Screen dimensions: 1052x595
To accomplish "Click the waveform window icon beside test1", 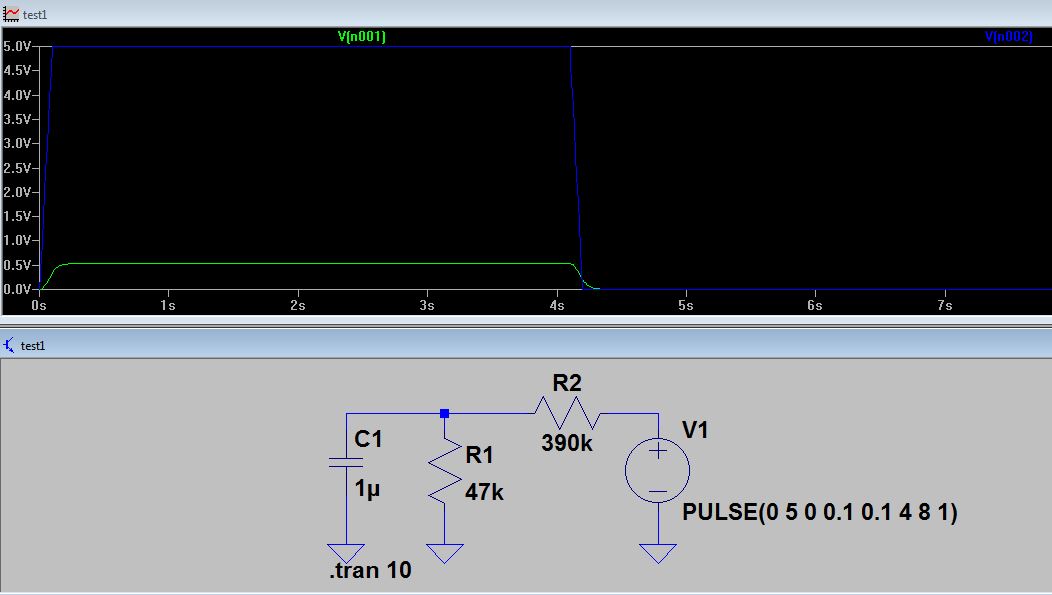I will point(11,13).
